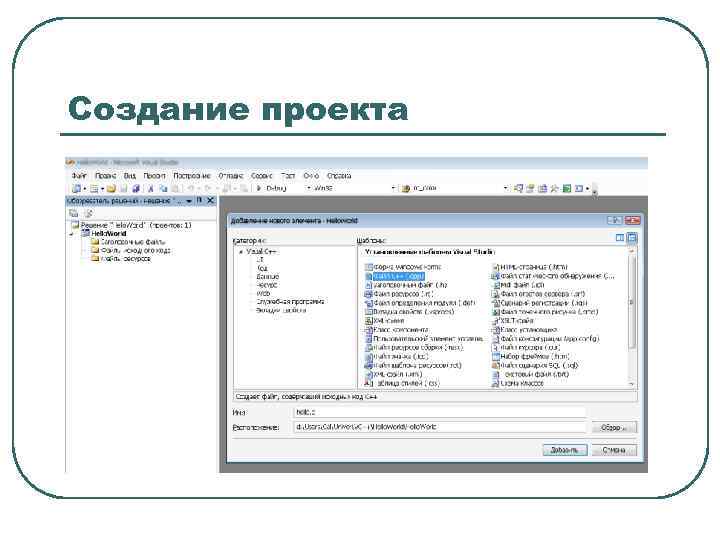720x540 pixels.
Task: Open the Edit (Правка) menu
Action: pyautogui.click(x=105, y=176)
